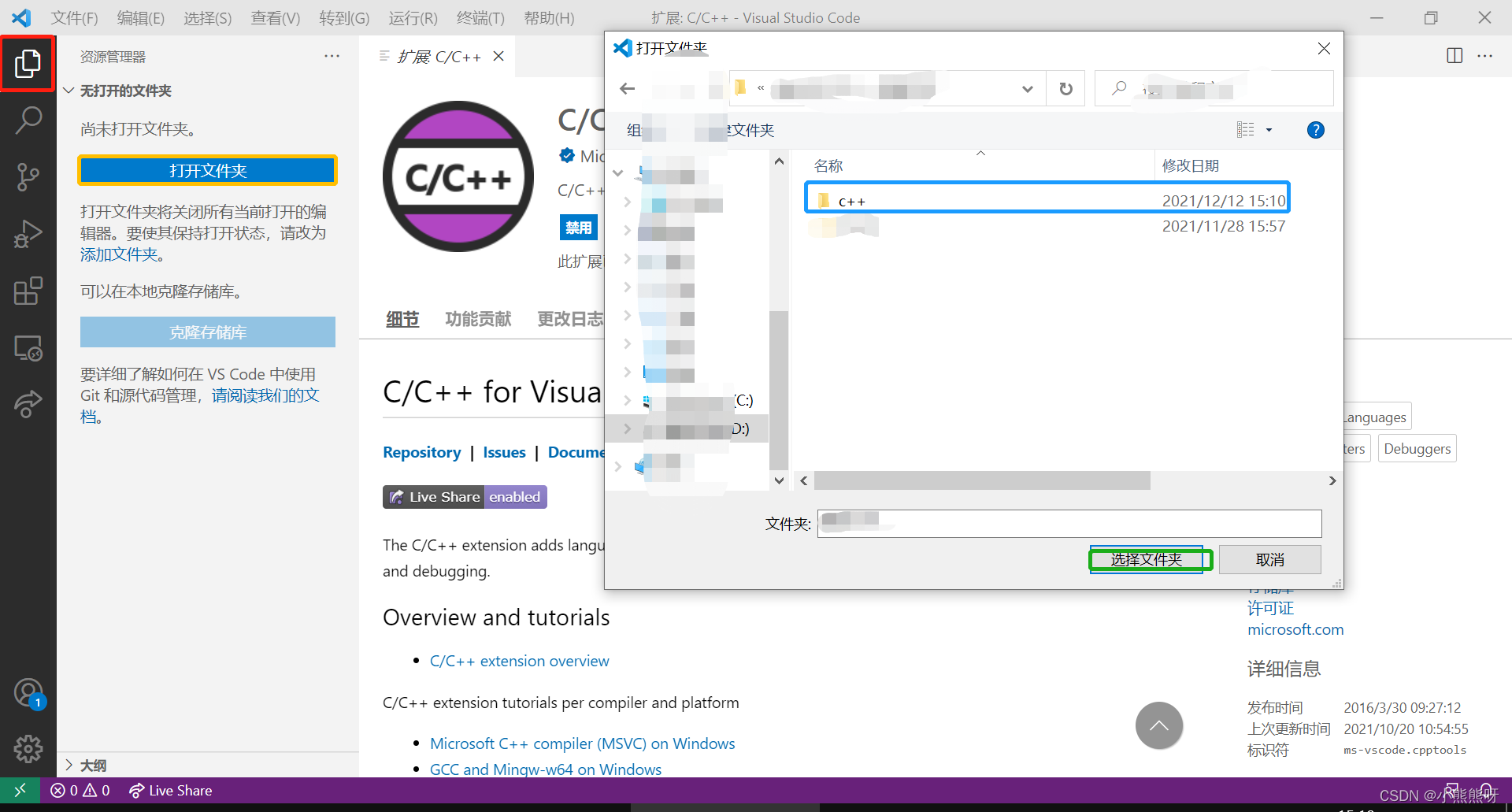Close the 打开文件夹 dialog
1512x812 pixels.
click(1324, 49)
